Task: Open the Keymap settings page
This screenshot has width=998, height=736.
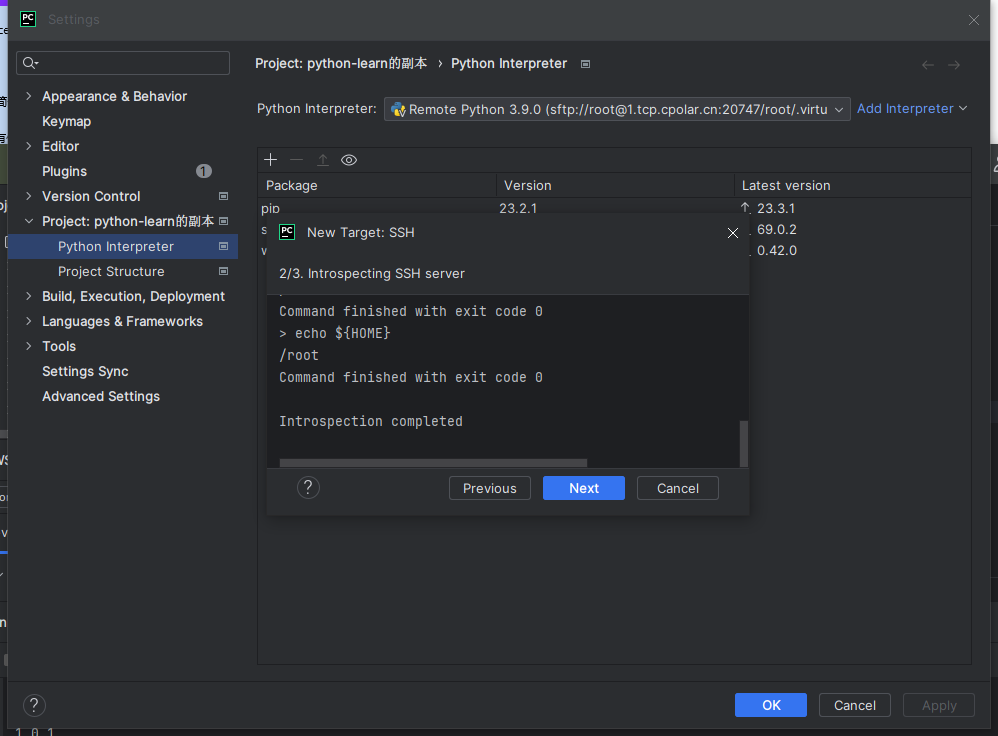Action: 66,121
